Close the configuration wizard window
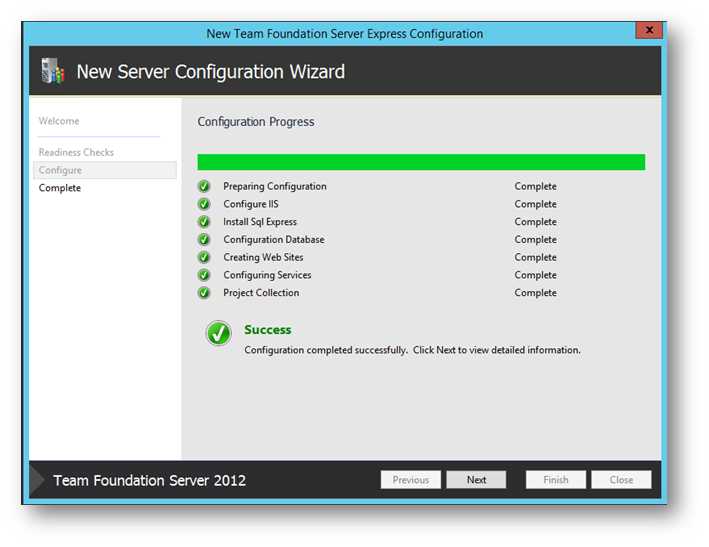The image size is (709, 547). [649, 30]
